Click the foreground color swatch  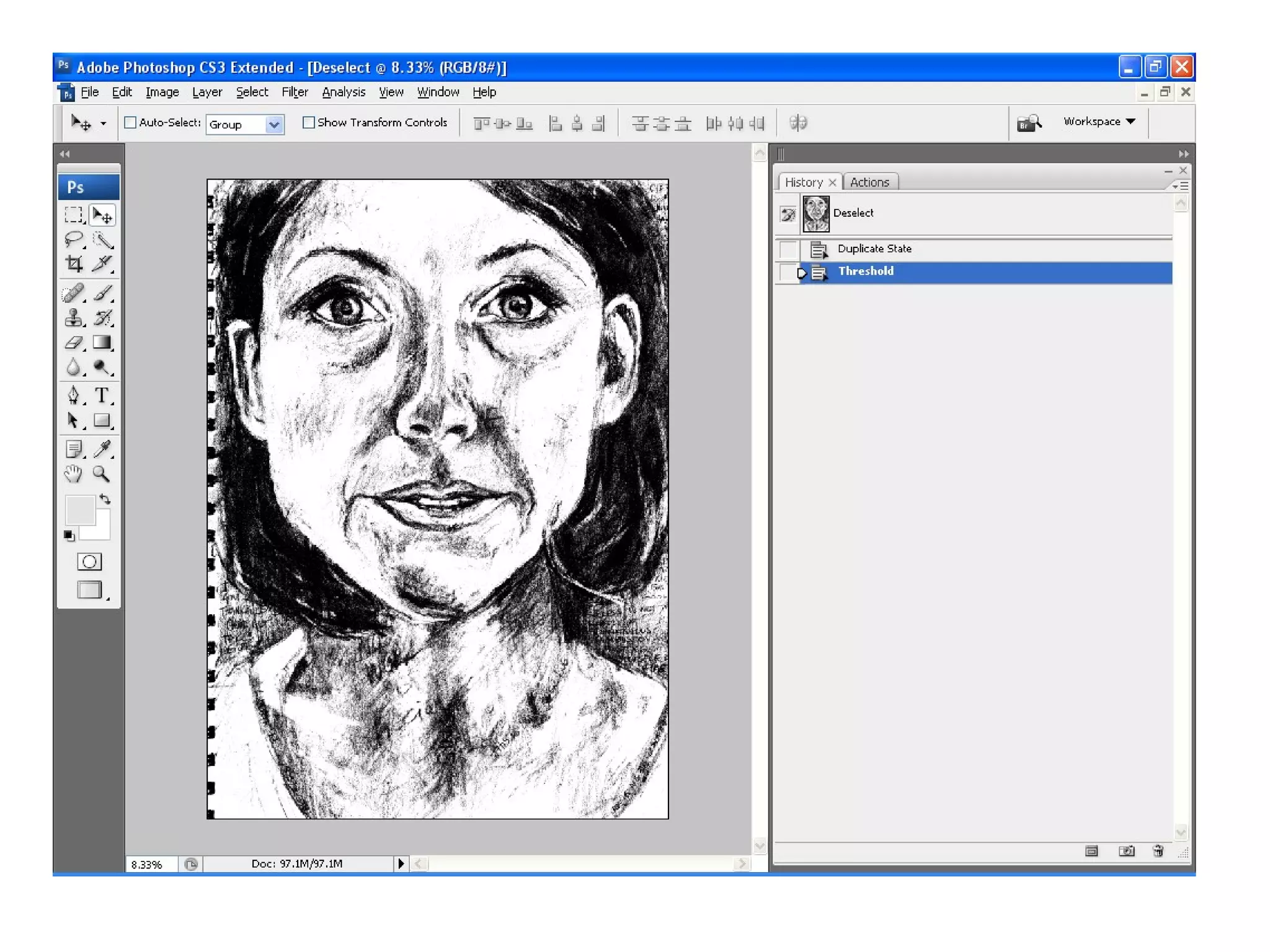pyautogui.click(x=80, y=510)
